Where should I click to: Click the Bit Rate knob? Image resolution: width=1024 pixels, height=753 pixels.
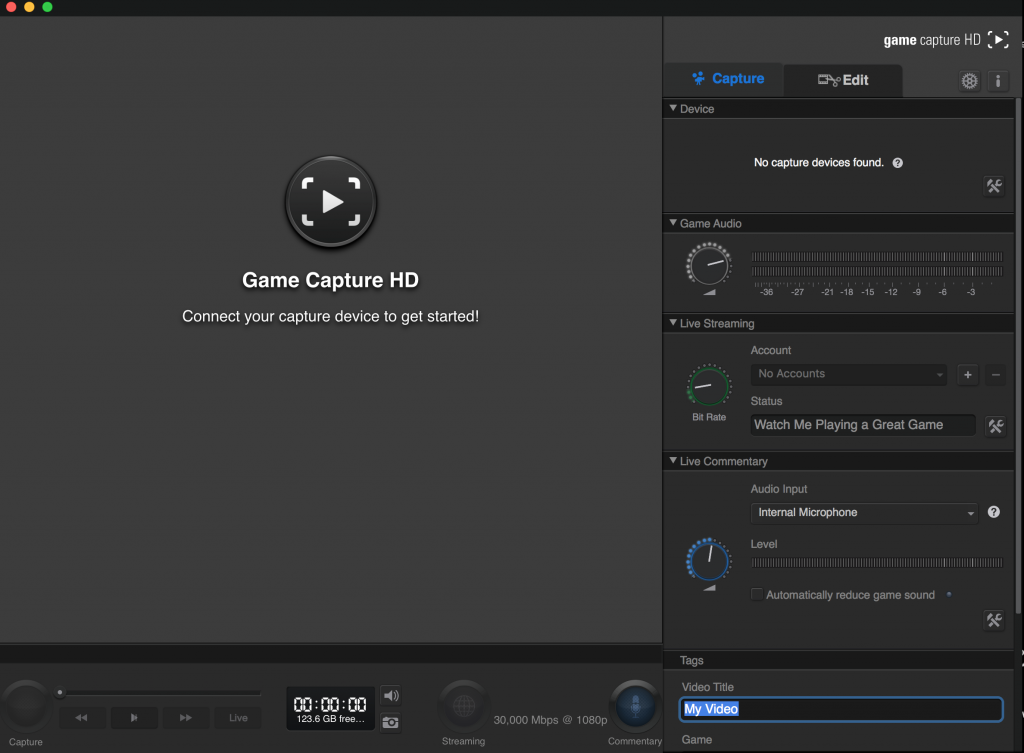point(709,386)
